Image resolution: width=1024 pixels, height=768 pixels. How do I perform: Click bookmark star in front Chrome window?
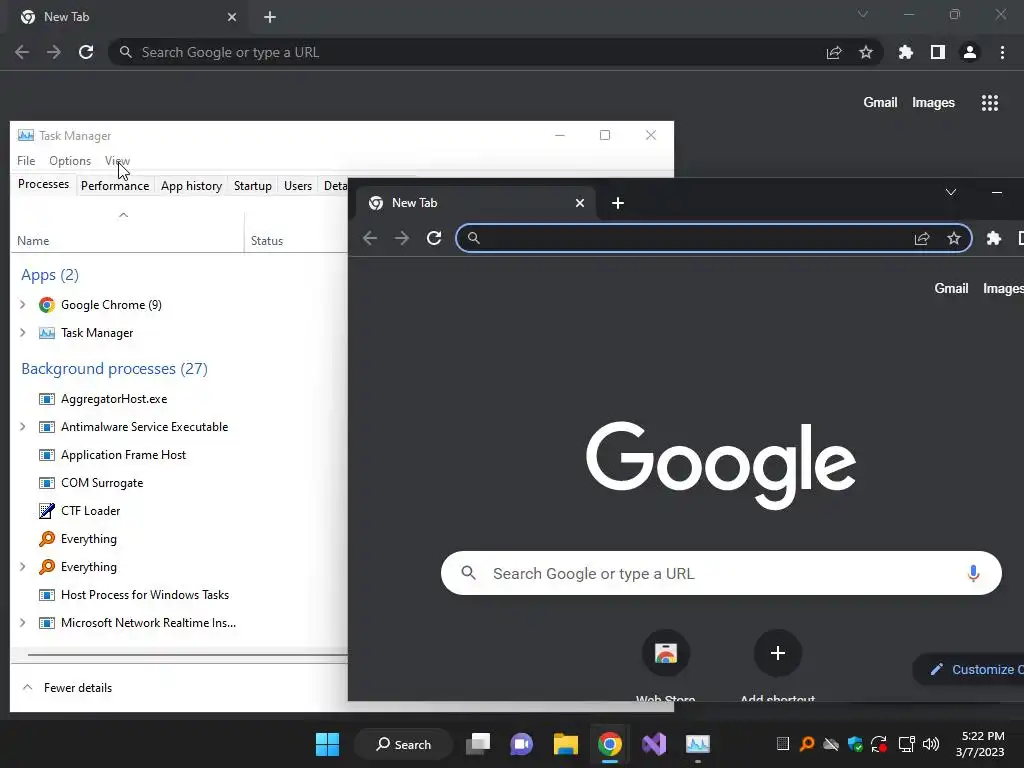coord(954,238)
